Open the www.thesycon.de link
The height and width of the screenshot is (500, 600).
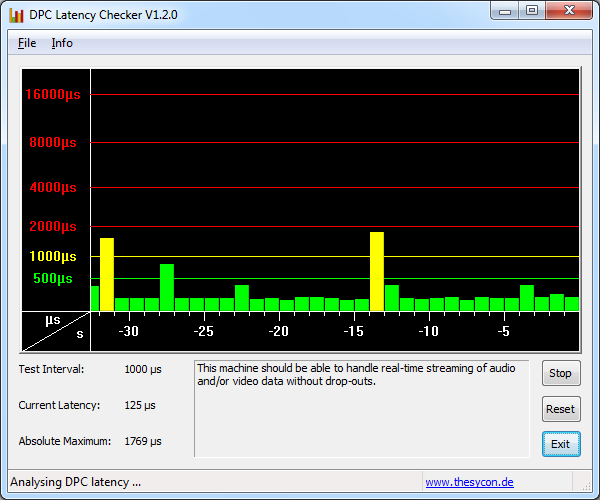pyautogui.click(x=470, y=482)
